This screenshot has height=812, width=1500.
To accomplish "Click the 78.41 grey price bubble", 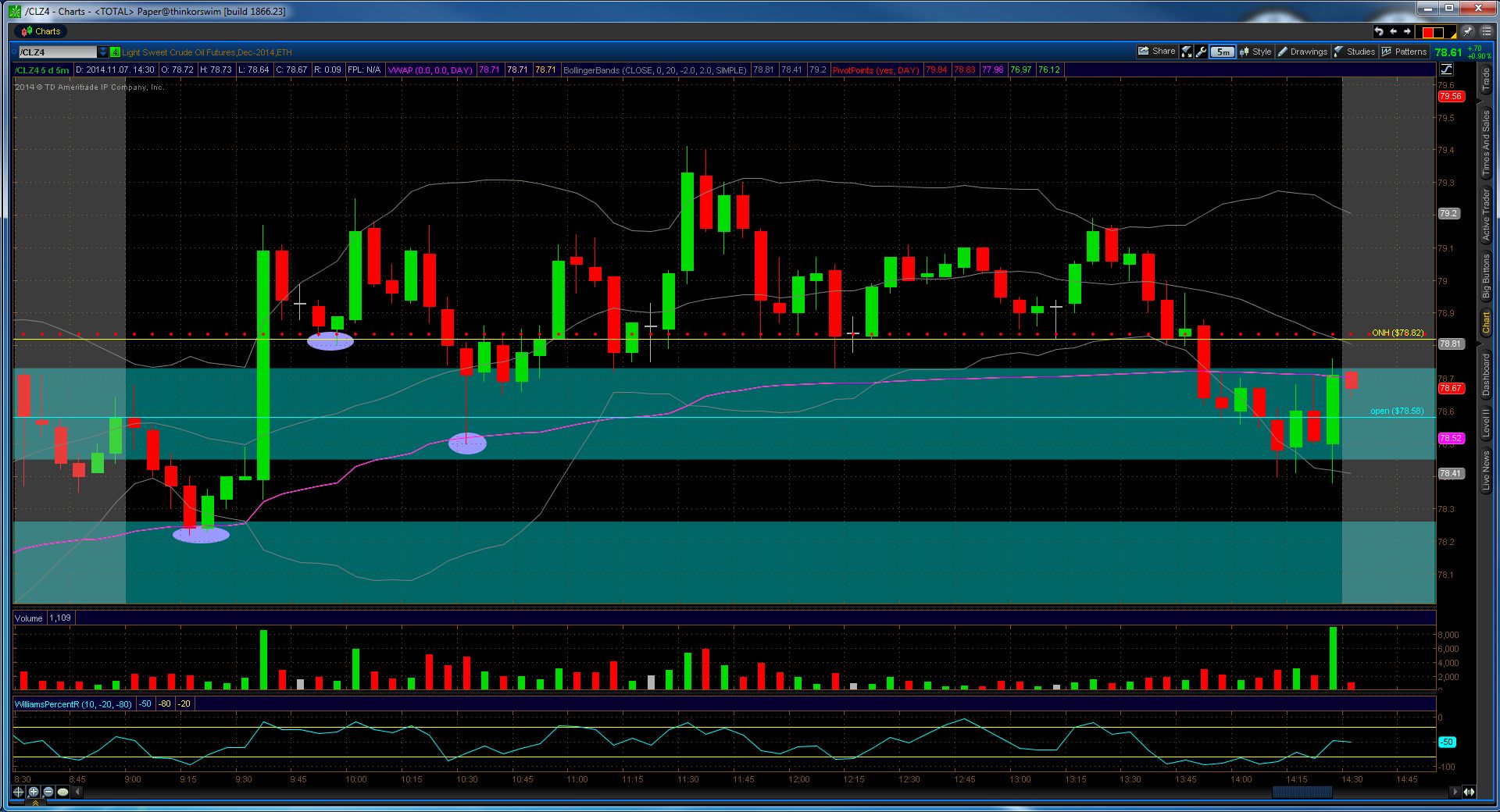I will tap(1451, 473).
